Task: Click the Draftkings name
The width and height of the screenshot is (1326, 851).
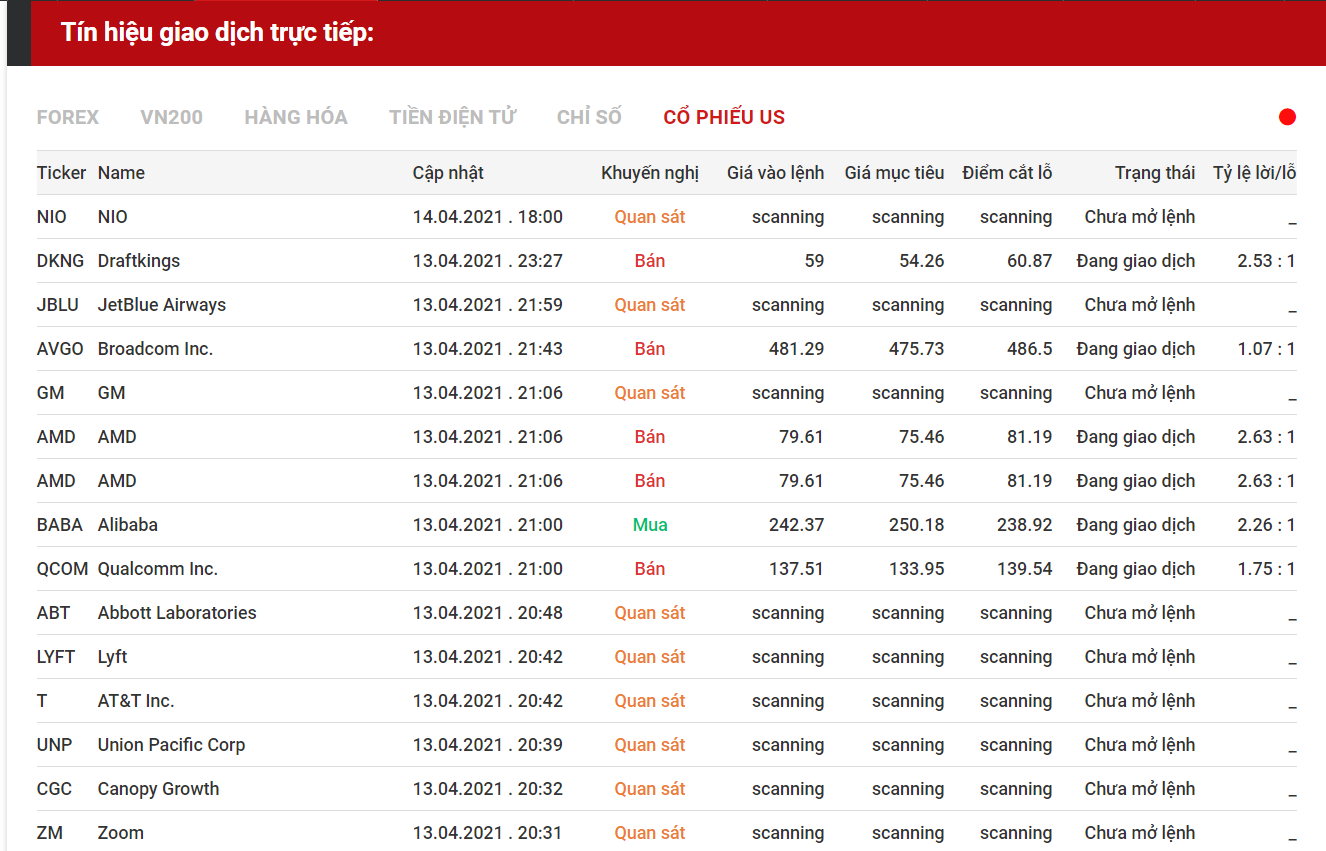Action: tap(139, 261)
